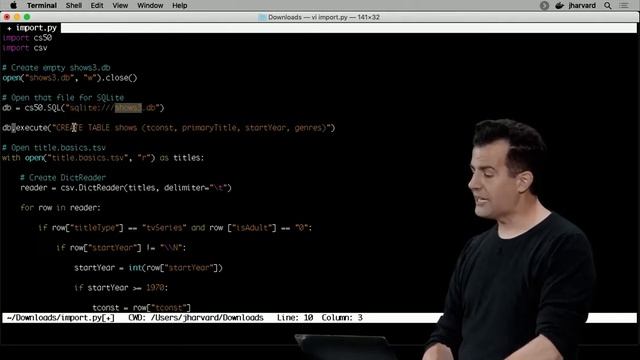
Task: Zoom the window with the green button
Action: [27, 17]
